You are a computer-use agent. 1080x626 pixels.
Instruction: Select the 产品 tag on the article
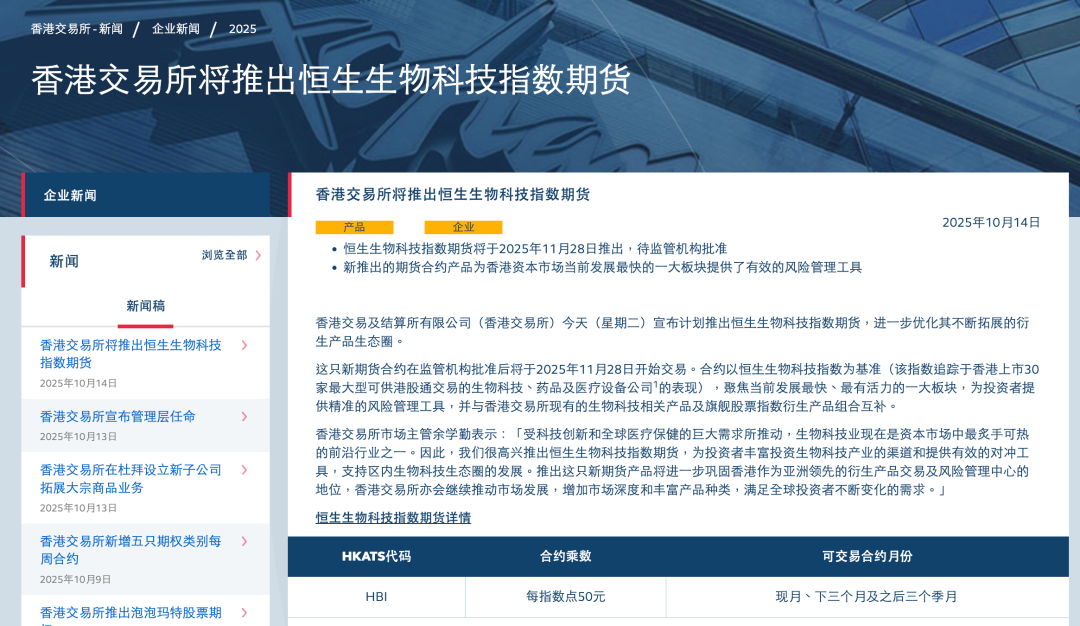[356, 227]
